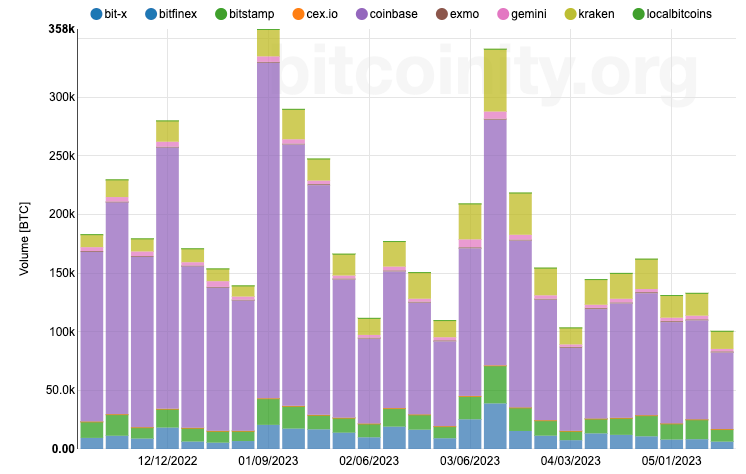746x474 pixels.
Task: Click the localbitcoins legend label
Action: pyautogui.click(x=679, y=14)
